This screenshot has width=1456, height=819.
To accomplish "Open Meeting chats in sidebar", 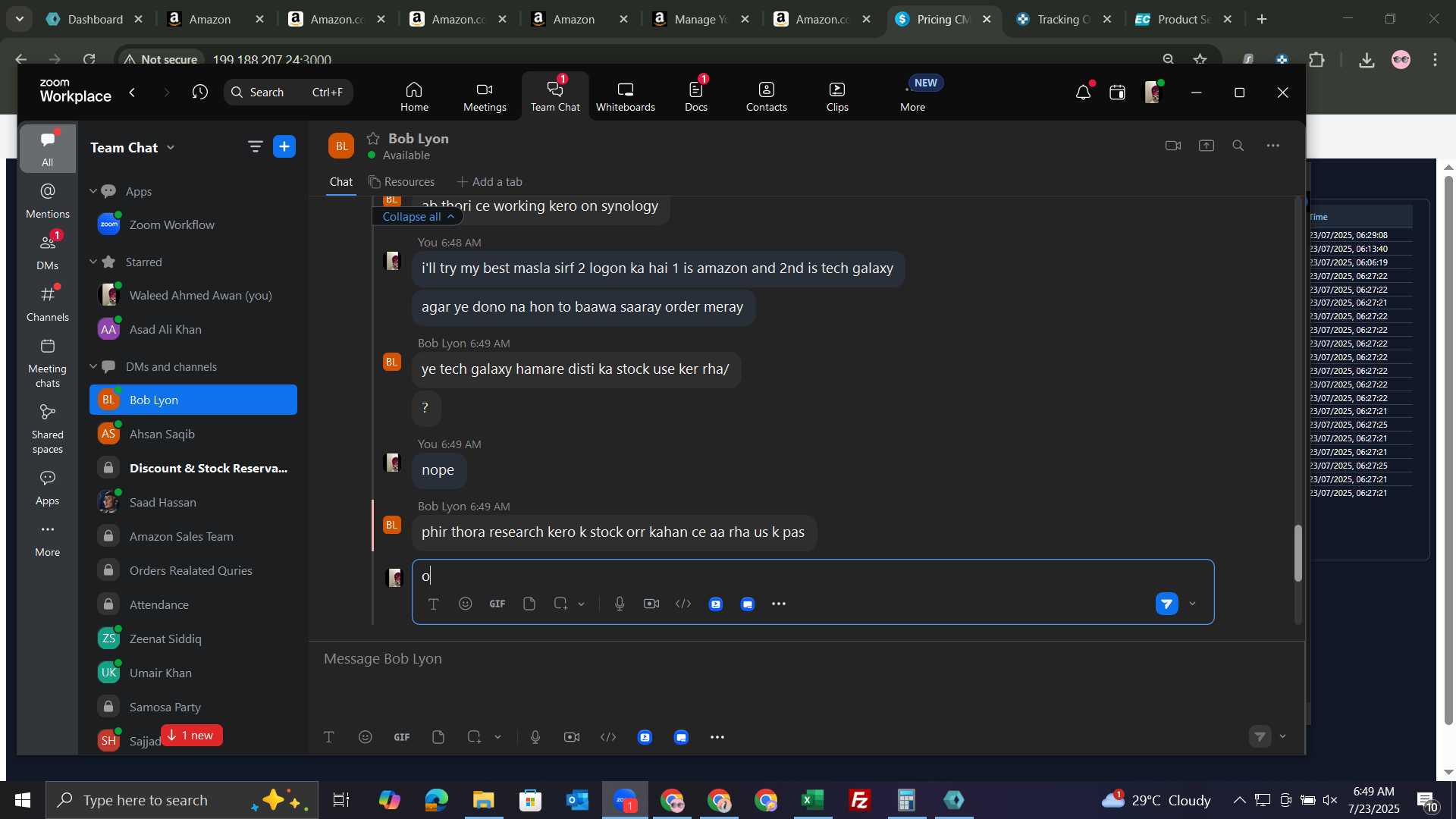I will (x=47, y=363).
